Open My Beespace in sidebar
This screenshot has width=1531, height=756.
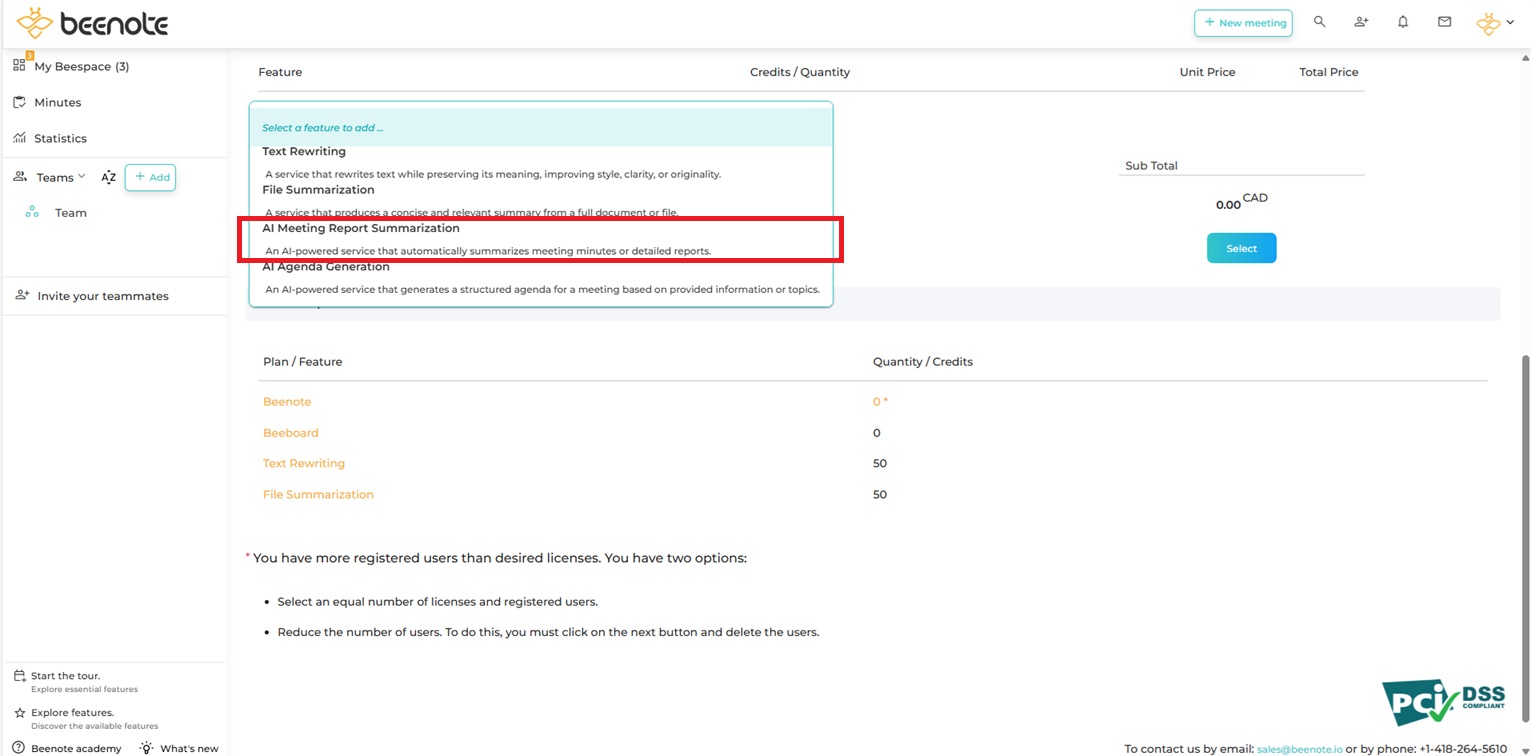point(81,67)
